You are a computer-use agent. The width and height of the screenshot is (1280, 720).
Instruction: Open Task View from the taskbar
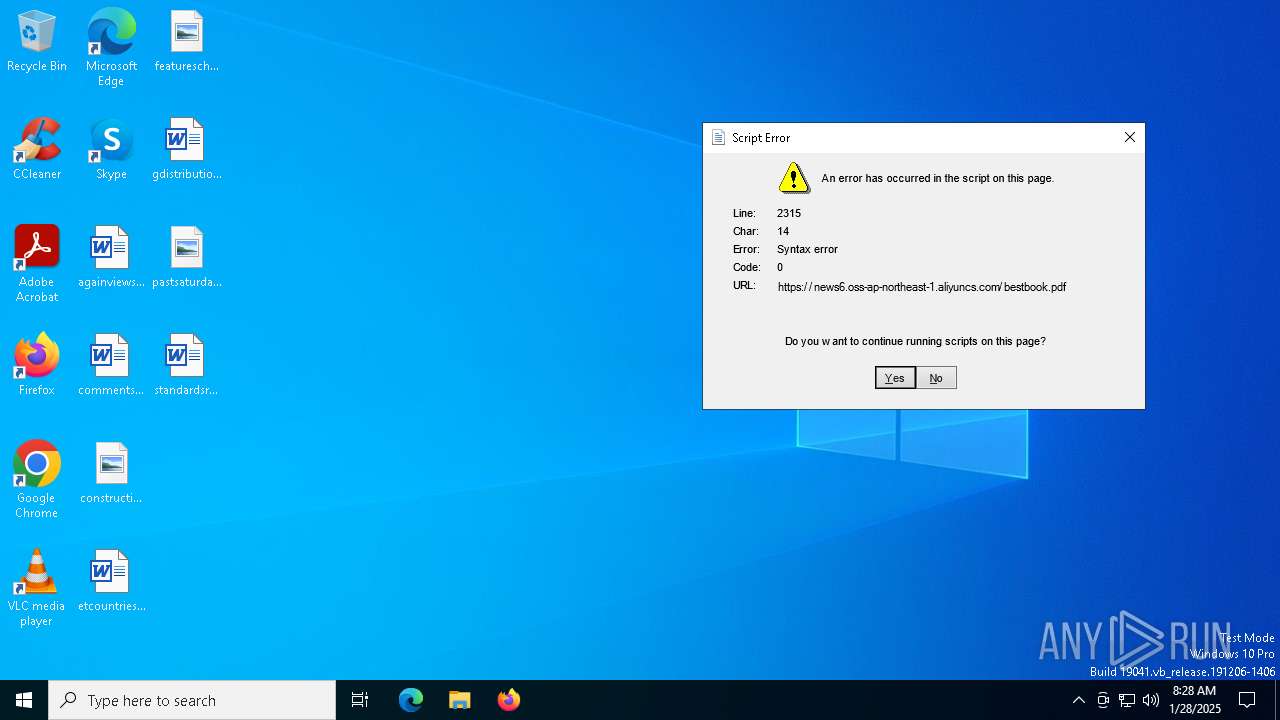click(360, 700)
